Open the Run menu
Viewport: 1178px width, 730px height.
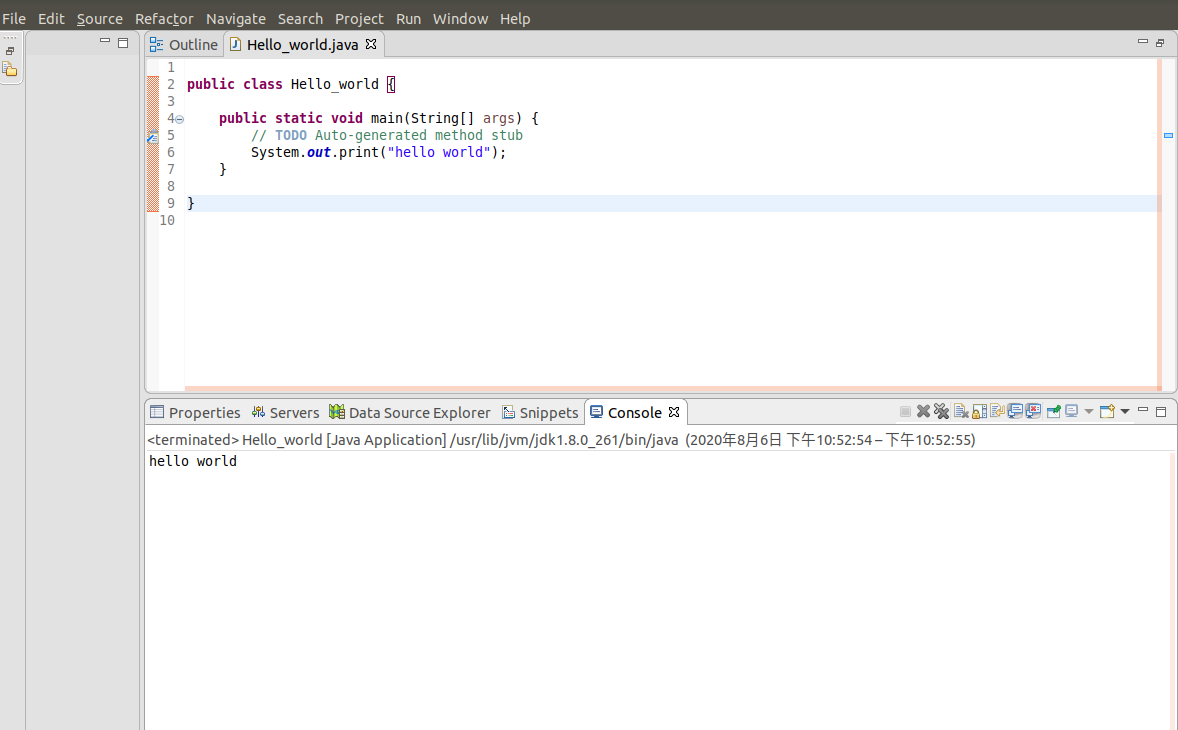point(408,19)
